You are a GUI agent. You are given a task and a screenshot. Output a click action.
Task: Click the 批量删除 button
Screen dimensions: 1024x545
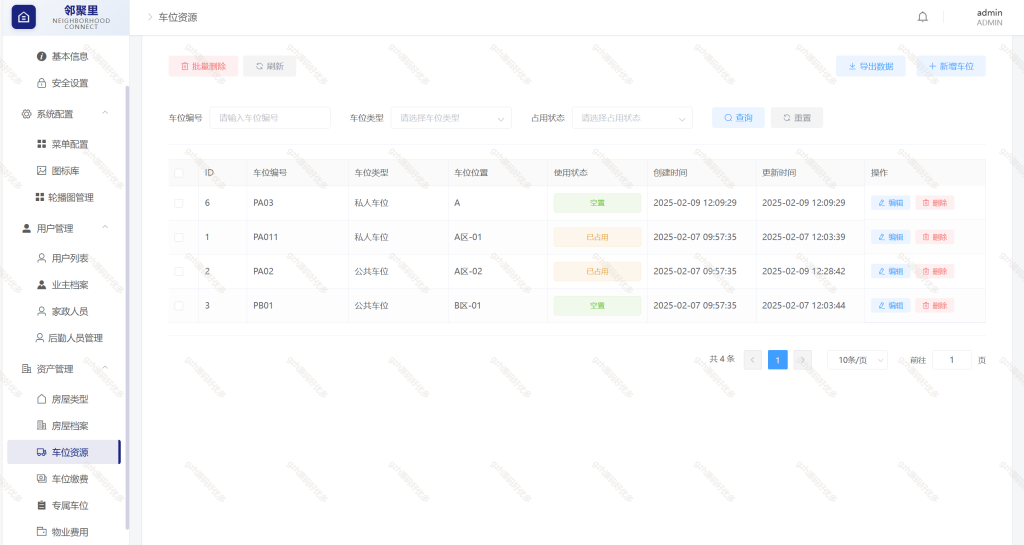coord(203,66)
